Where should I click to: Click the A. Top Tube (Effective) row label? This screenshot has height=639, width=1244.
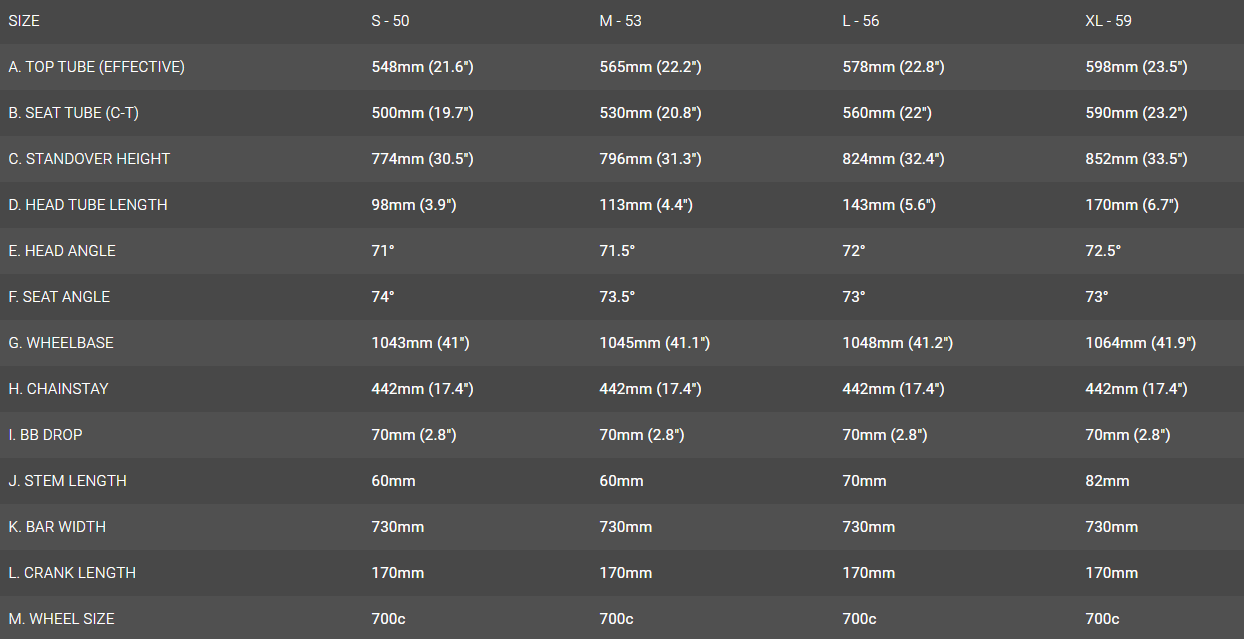point(96,67)
